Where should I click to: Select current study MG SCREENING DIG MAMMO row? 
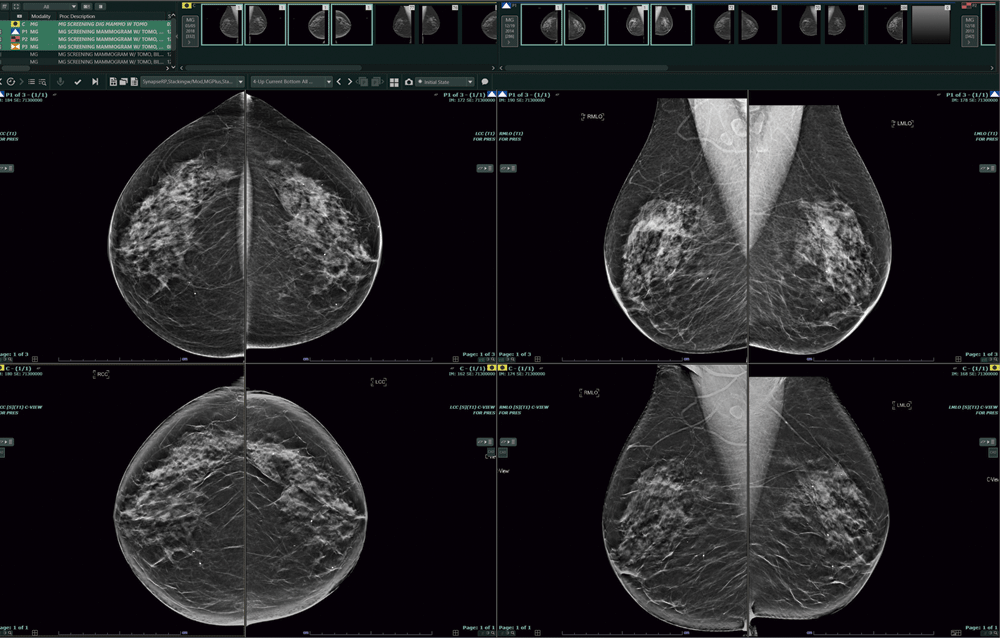(100, 24)
